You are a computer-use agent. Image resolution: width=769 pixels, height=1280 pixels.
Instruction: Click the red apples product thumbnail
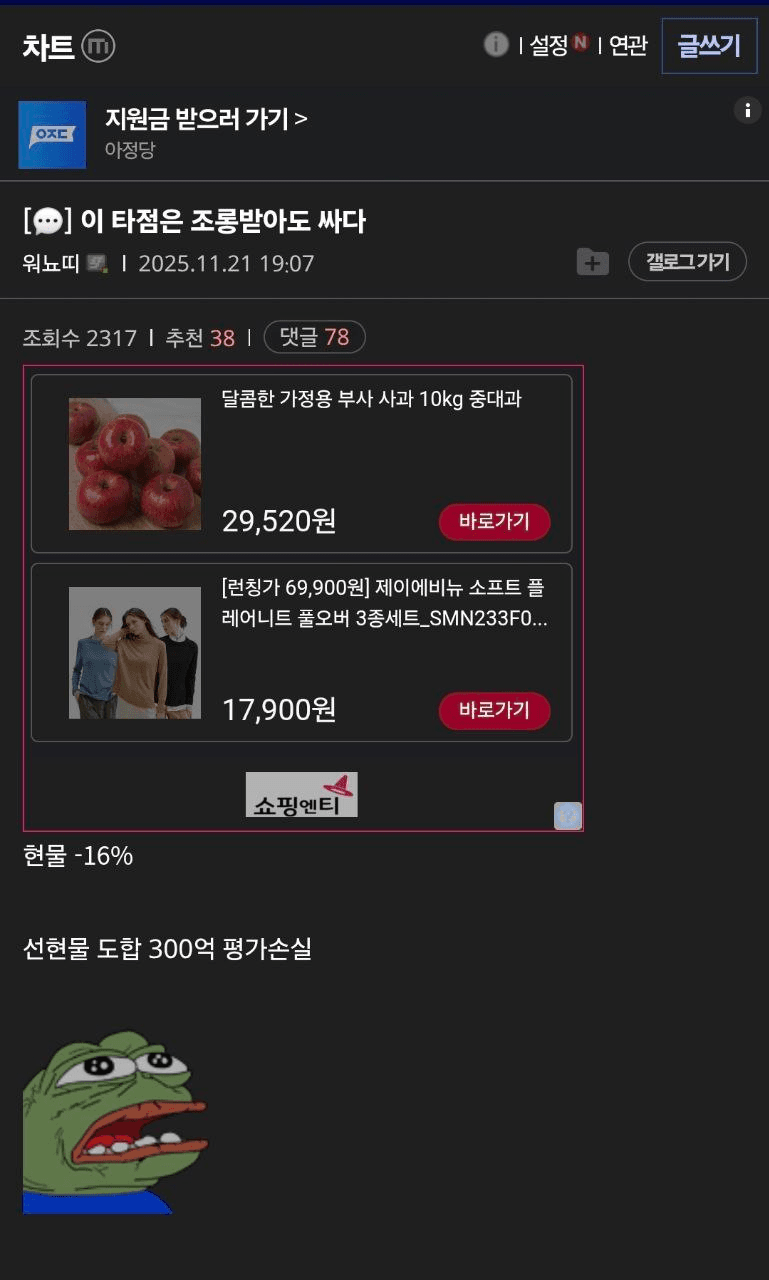pos(135,464)
